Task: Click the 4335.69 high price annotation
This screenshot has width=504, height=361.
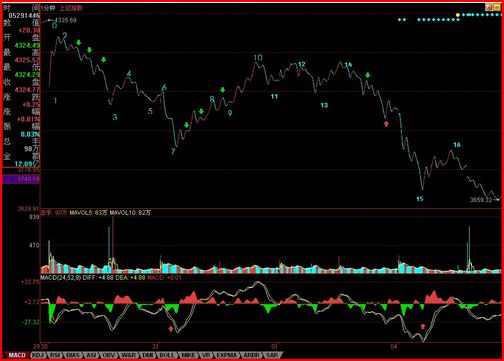Action: coord(65,20)
